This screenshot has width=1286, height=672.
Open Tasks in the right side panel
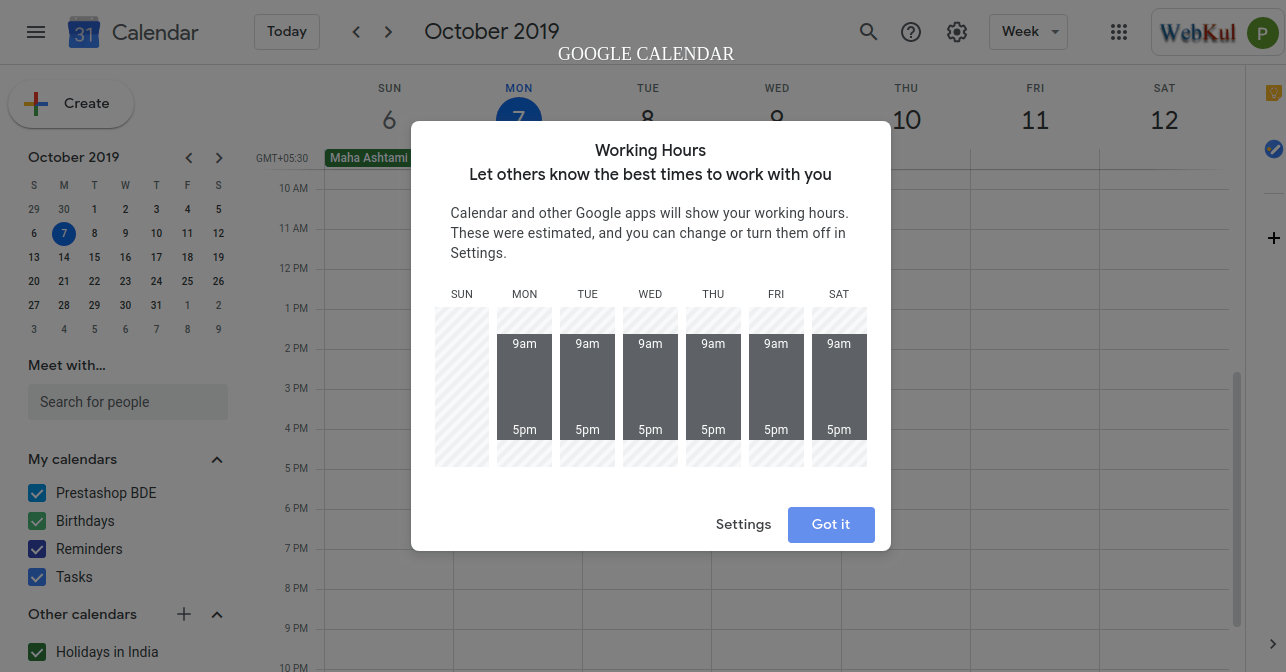click(x=1273, y=148)
